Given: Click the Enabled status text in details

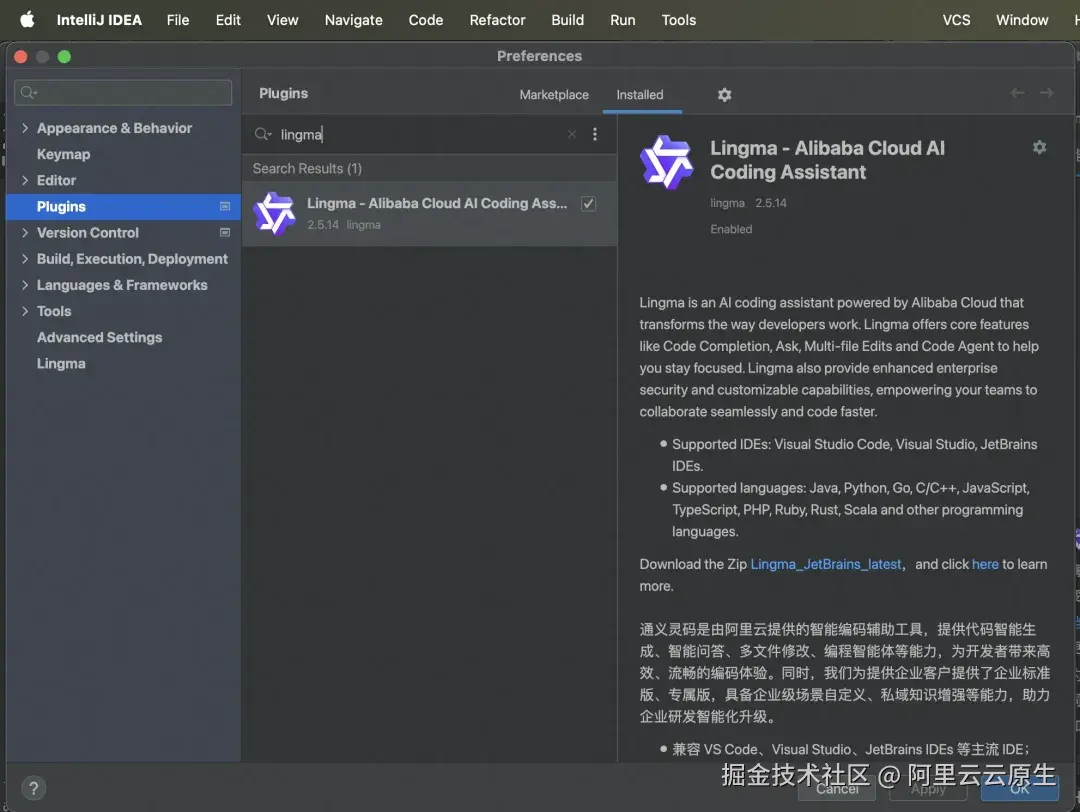Looking at the screenshot, I should pos(731,229).
